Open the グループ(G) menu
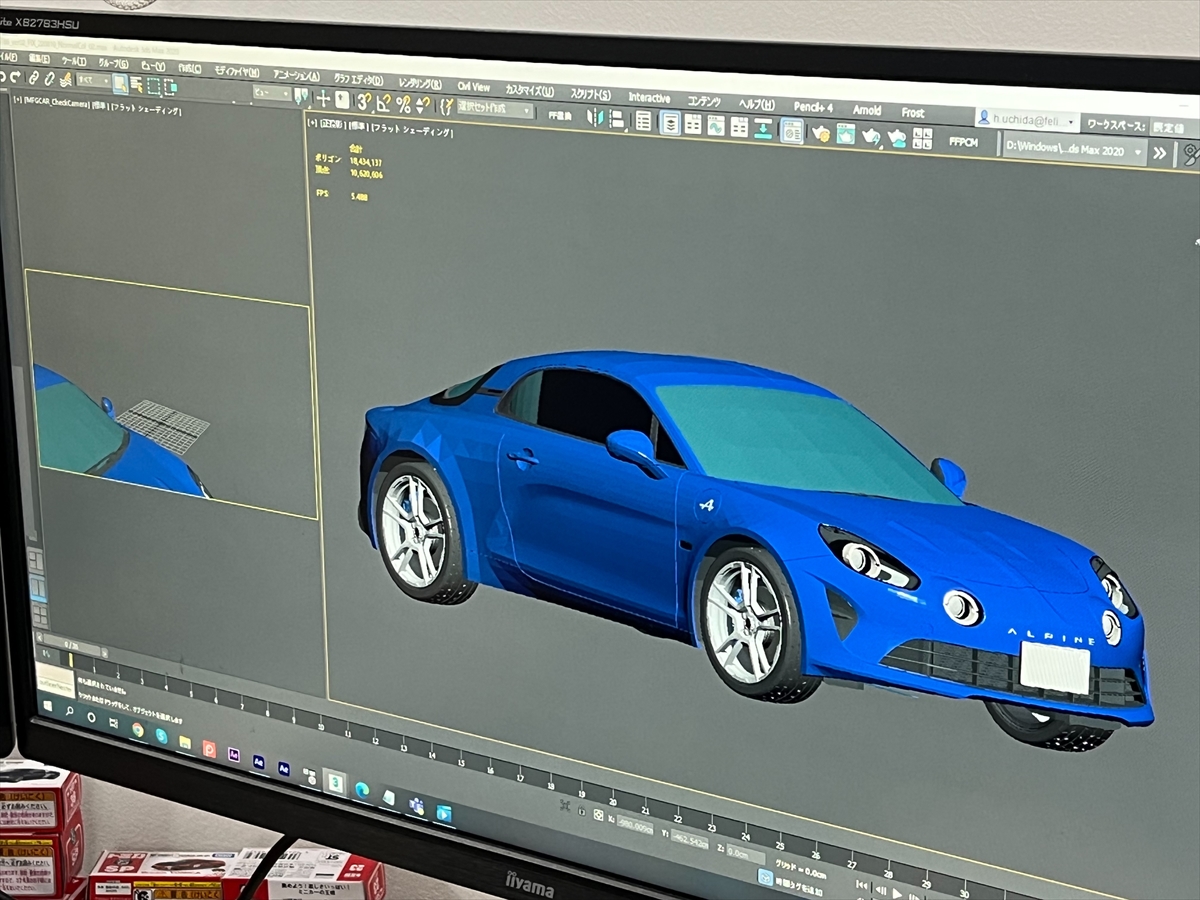This screenshot has width=1200, height=900. [x=113, y=63]
